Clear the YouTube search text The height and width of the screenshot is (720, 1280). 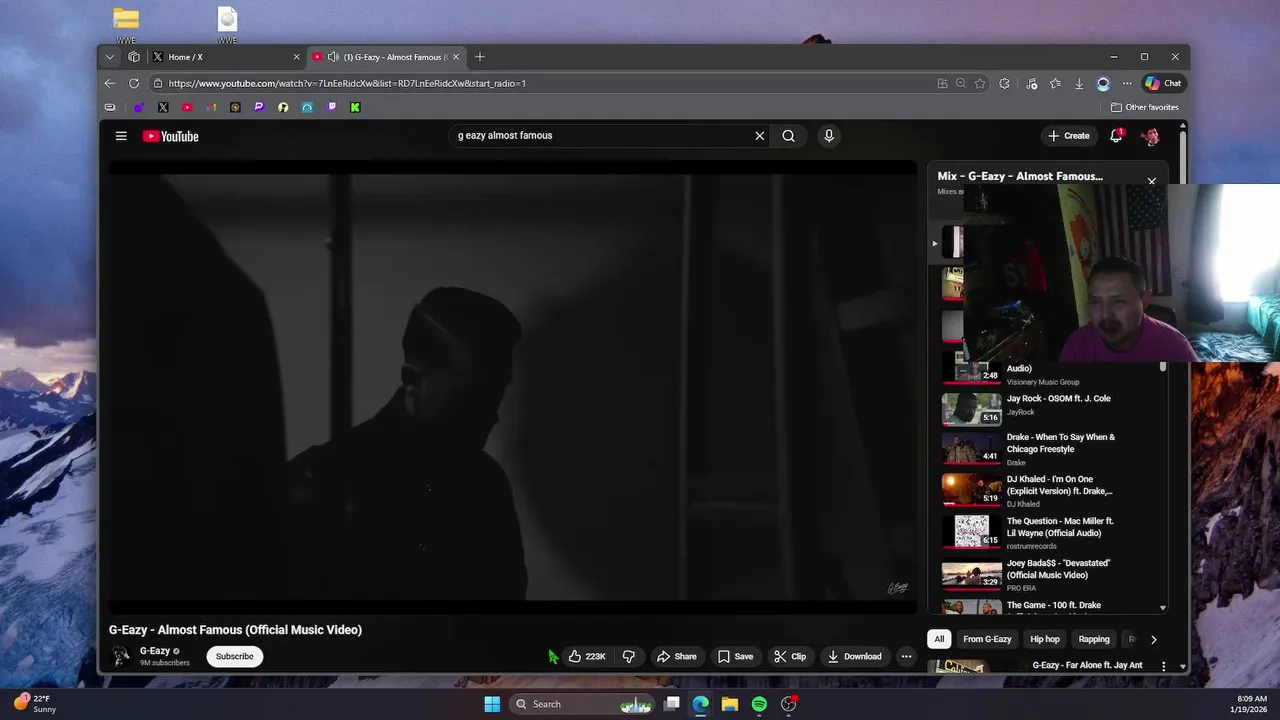click(759, 136)
